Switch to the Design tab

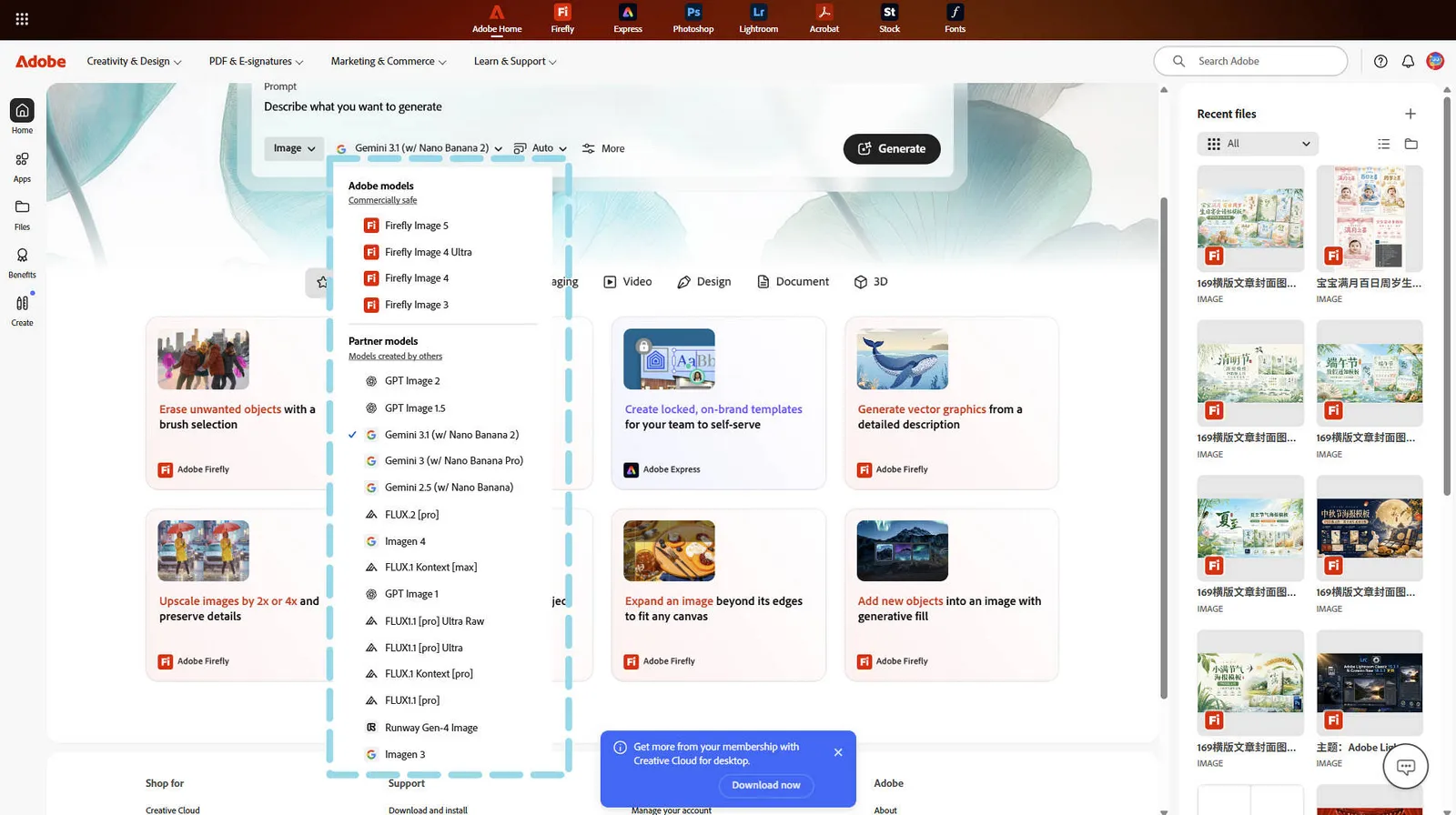click(704, 282)
